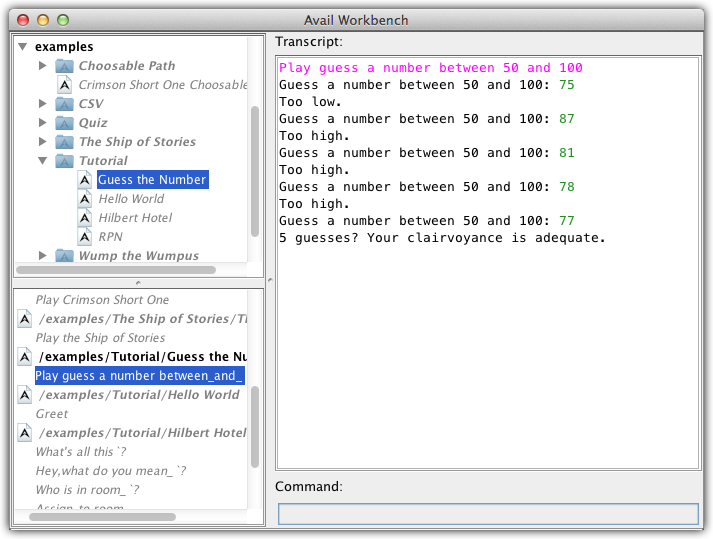Image resolution: width=713 pixels, height=539 pixels.
Task: Click the guess value 77 in transcript
Action: tap(567, 221)
